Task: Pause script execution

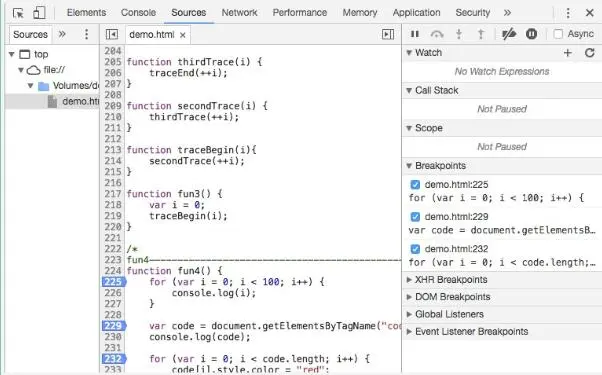Action: tap(415, 34)
